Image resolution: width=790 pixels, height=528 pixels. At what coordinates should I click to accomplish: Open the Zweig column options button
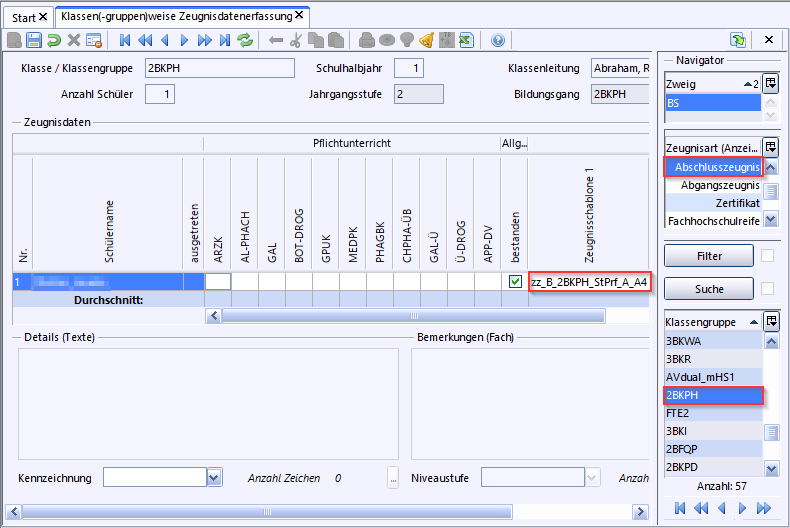[x=771, y=85]
